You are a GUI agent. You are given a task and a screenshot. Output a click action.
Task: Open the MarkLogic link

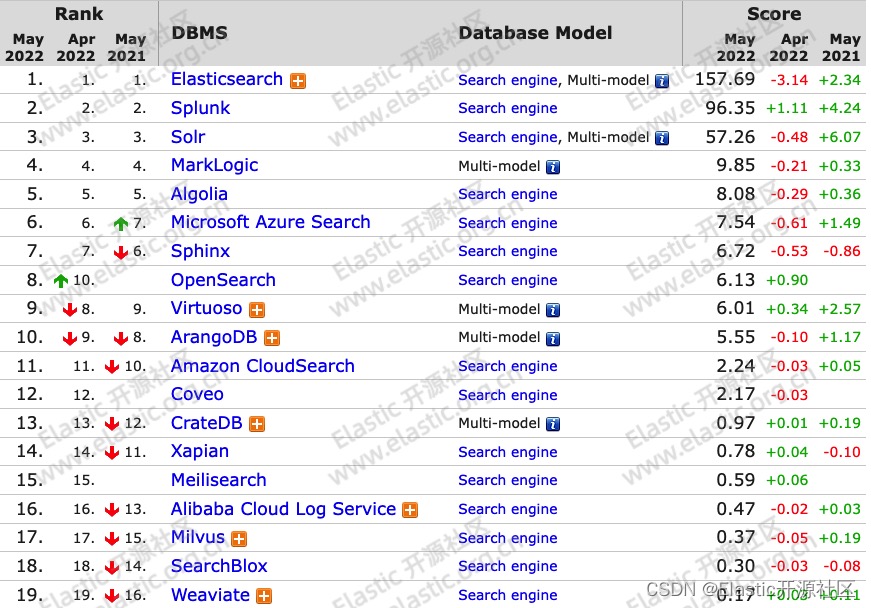tap(214, 165)
